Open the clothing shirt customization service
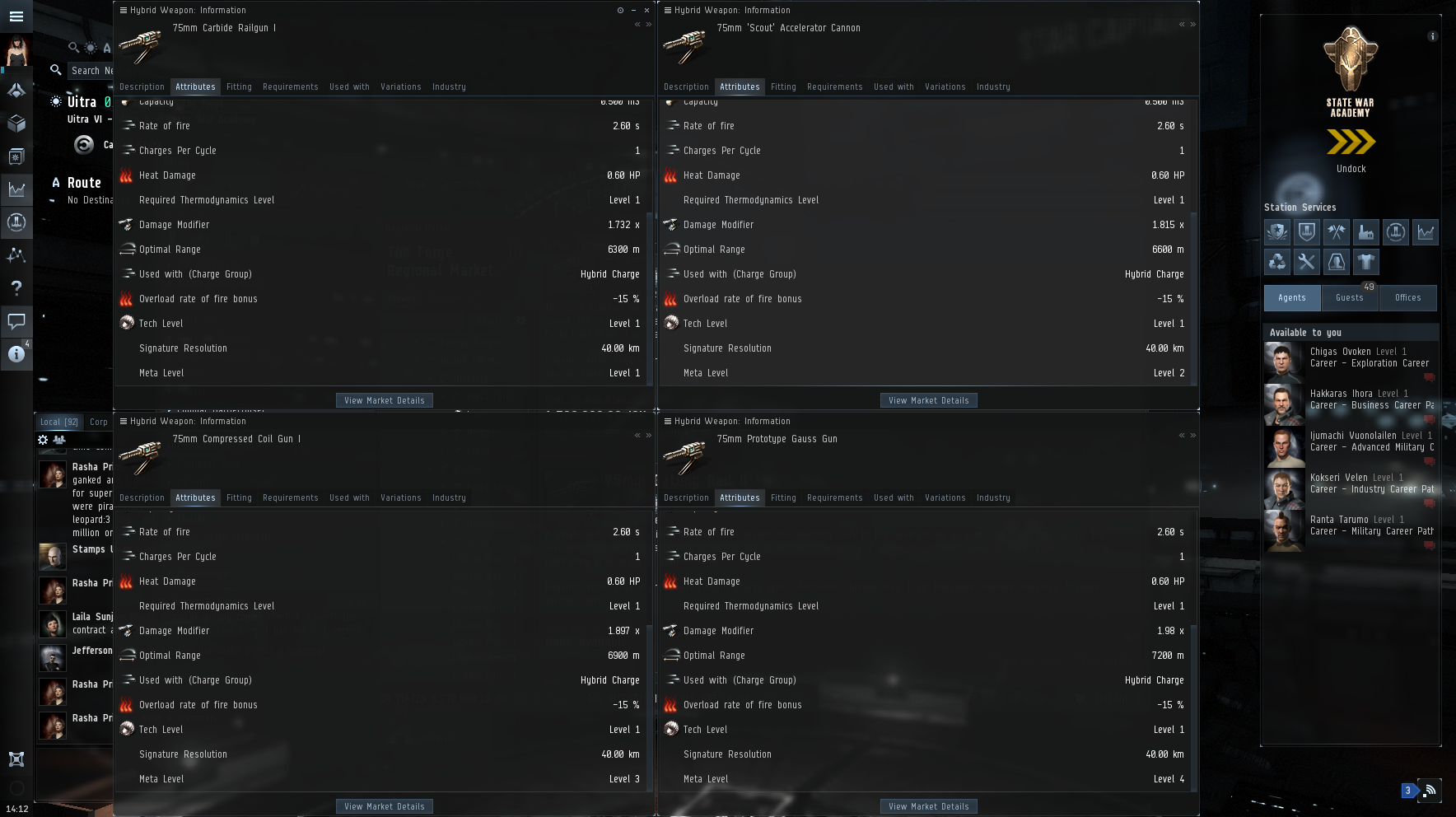1456x817 pixels. click(1365, 262)
